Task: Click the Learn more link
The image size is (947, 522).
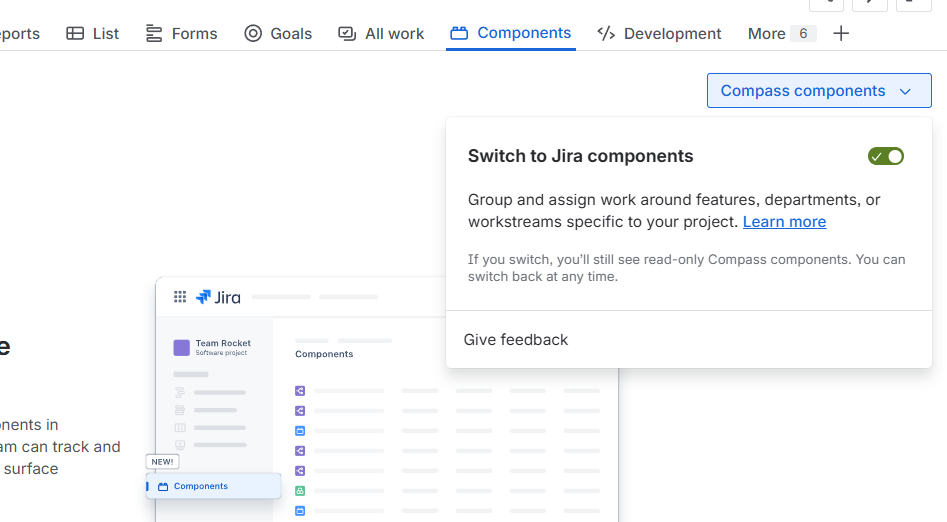Action: click(x=784, y=222)
